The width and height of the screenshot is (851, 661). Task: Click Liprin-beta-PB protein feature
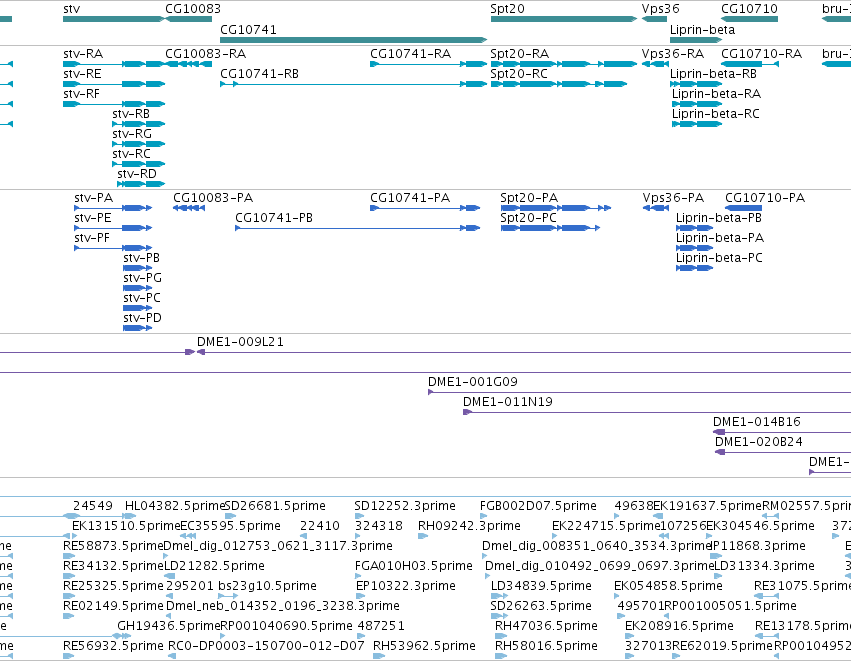coord(695,228)
